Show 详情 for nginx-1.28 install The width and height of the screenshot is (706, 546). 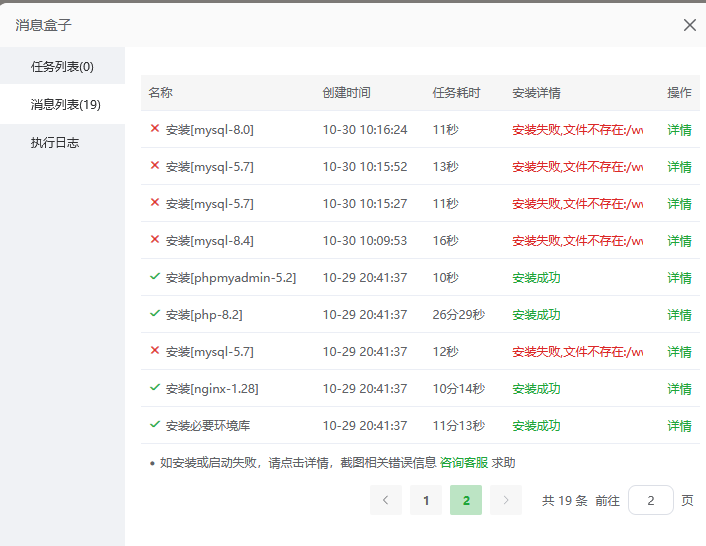pyautogui.click(x=679, y=389)
